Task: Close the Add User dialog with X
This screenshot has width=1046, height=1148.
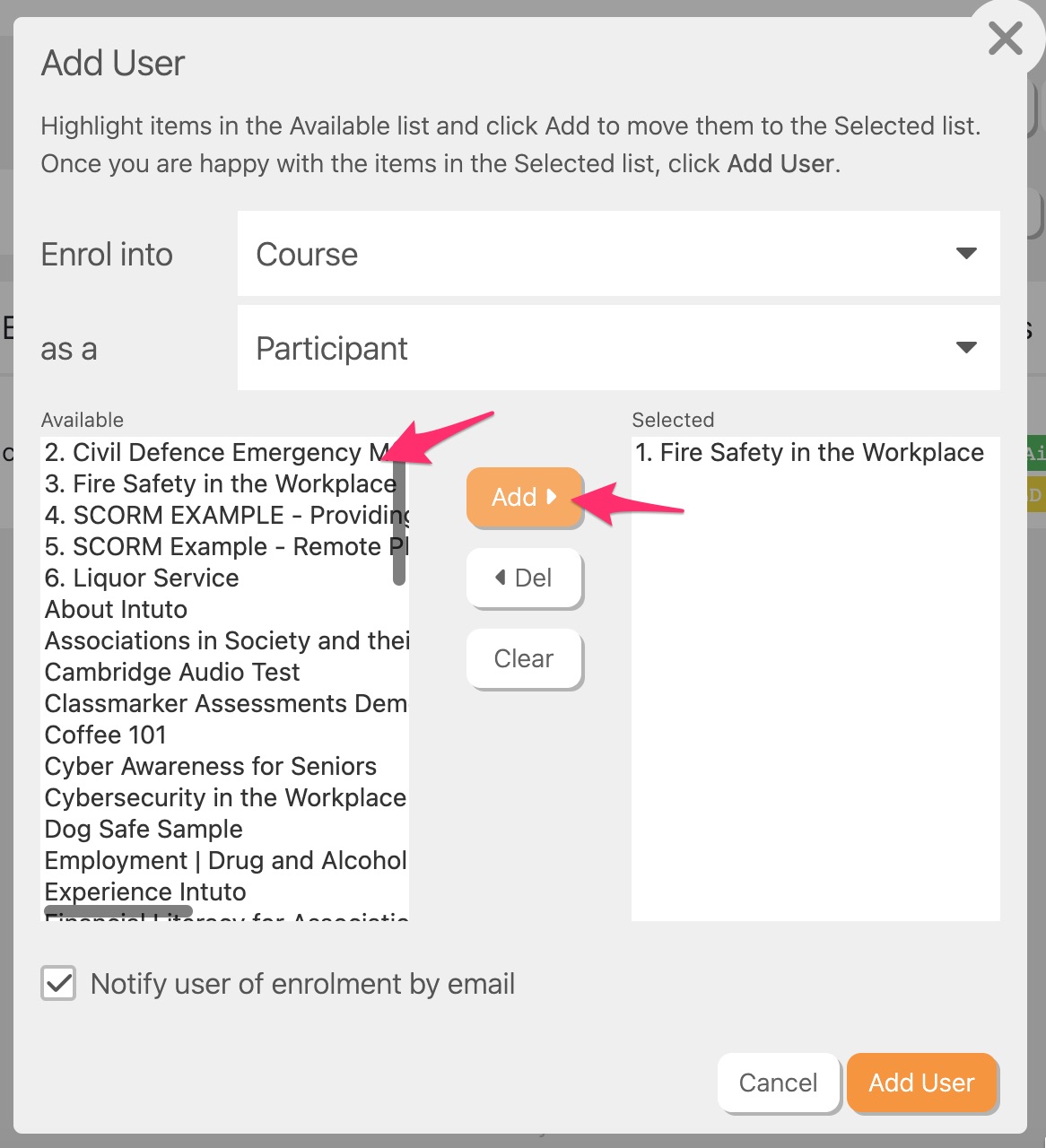Action: pyautogui.click(x=1005, y=39)
